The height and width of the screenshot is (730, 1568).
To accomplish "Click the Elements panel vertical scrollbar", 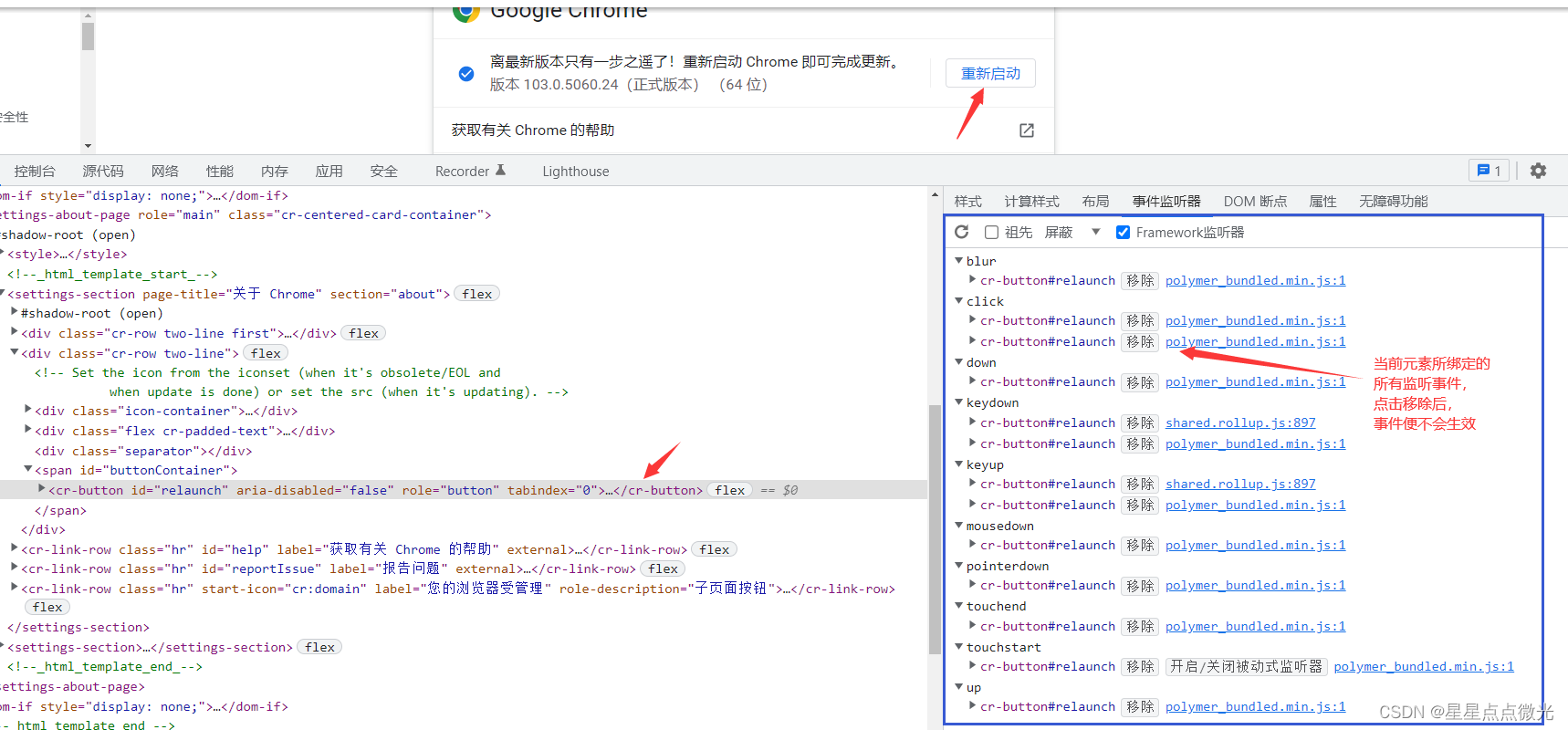I will [935, 529].
